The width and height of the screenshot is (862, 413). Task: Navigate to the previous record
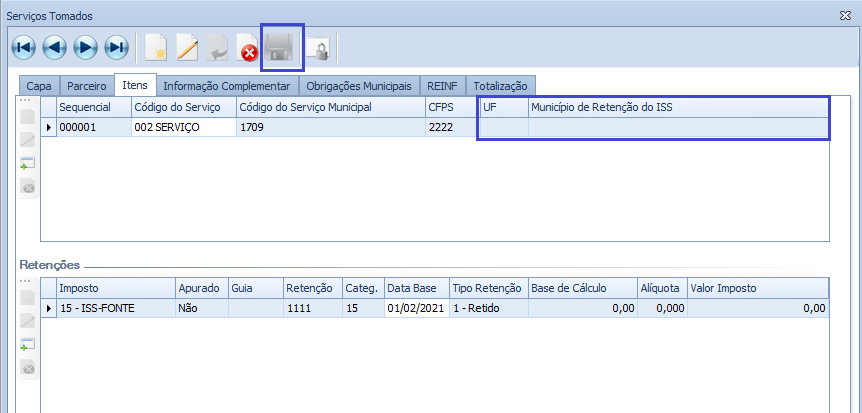(x=54, y=47)
